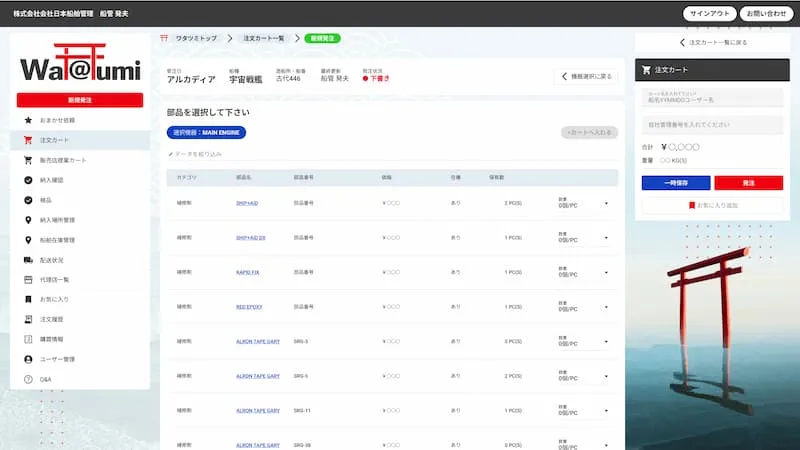Click the +カートへ入れる button
Viewport: 800px width, 450px height.
coord(589,133)
